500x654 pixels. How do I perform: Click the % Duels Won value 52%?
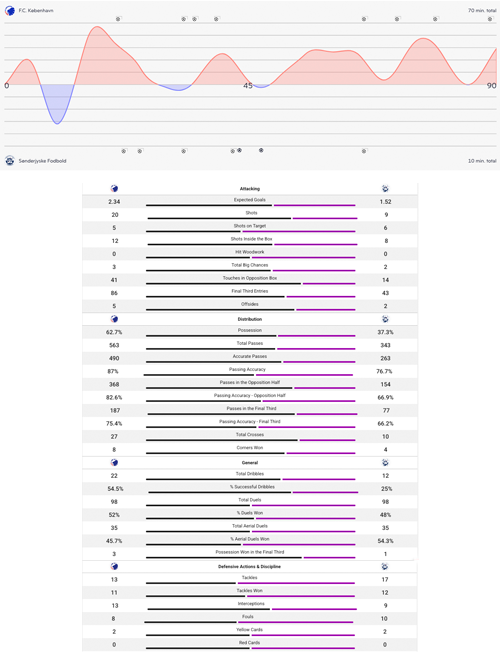click(114, 515)
